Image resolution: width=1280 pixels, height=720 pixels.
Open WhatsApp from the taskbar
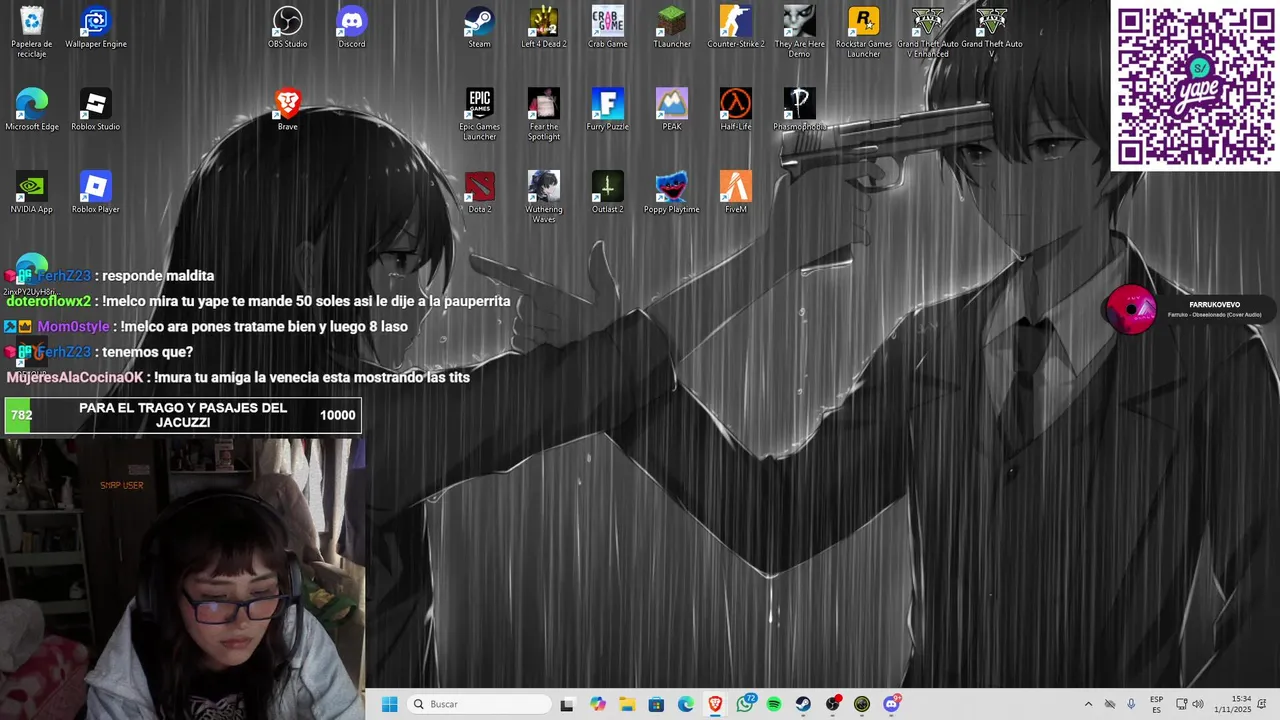click(x=745, y=704)
